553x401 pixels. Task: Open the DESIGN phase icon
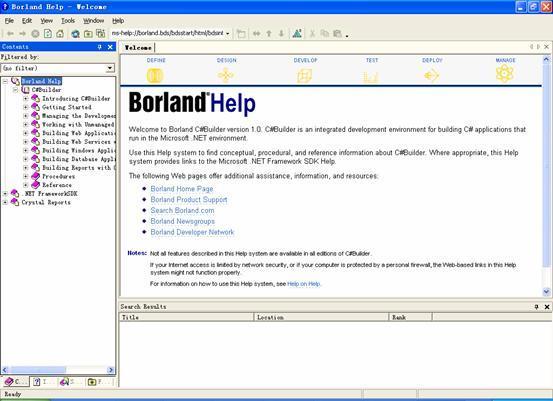click(225, 75)
